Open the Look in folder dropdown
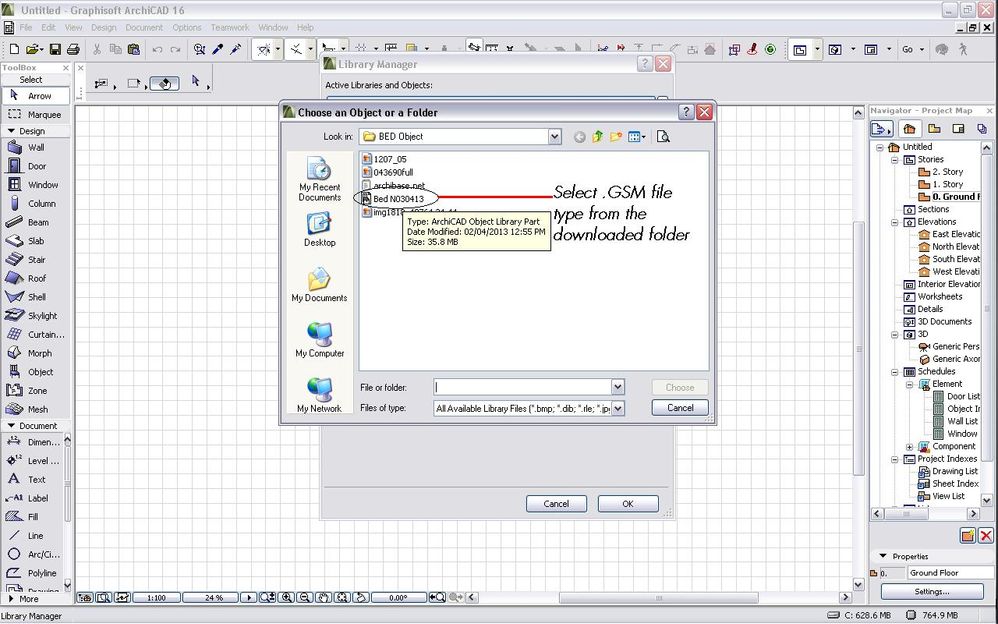 (554, 136)
